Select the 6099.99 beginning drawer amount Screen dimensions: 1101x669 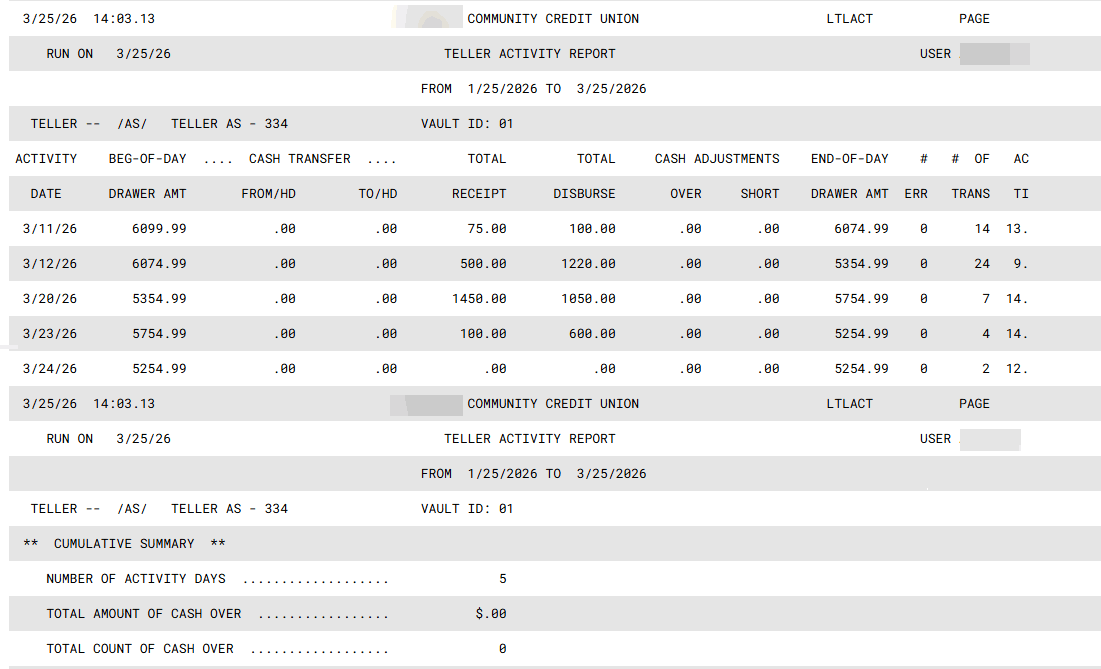tap(159, 229)
